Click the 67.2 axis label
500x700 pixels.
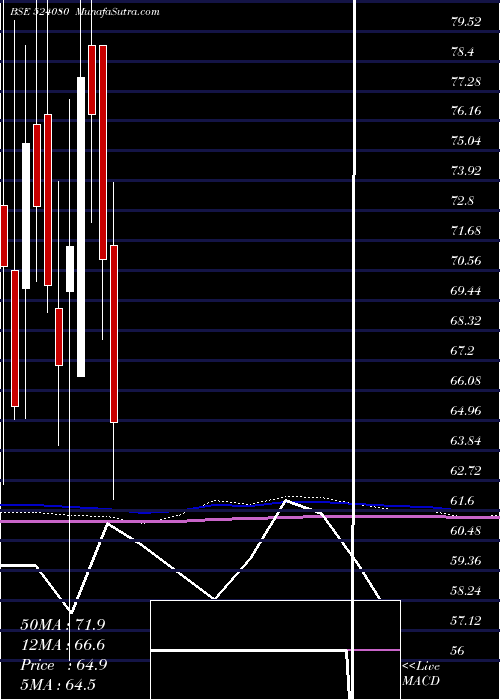click(x=462, y=351)
